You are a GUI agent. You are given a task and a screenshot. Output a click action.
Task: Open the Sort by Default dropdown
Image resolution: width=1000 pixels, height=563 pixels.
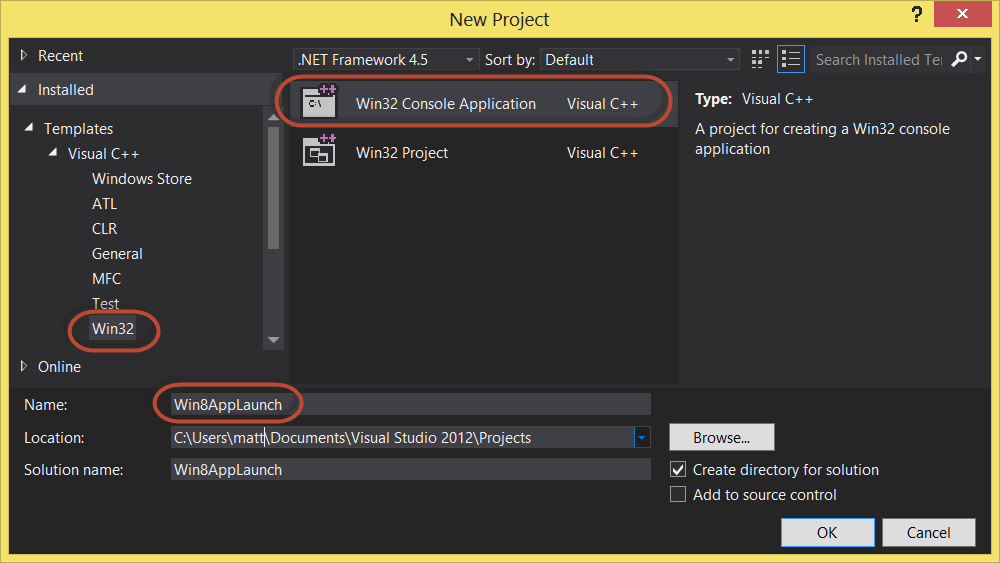[639, 59]
